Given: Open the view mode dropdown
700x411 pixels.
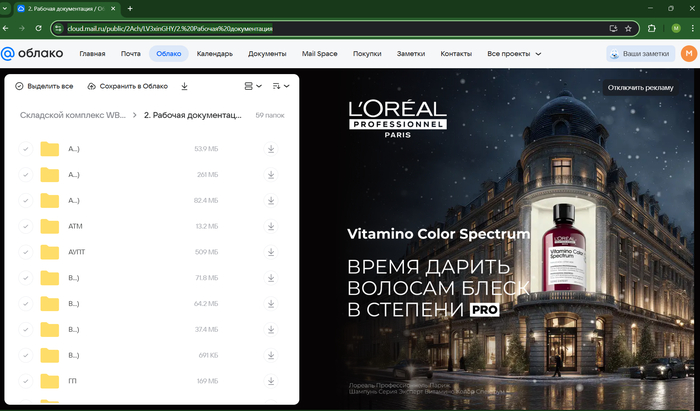Looking at the screenshot, I should [x=253, y=86].
